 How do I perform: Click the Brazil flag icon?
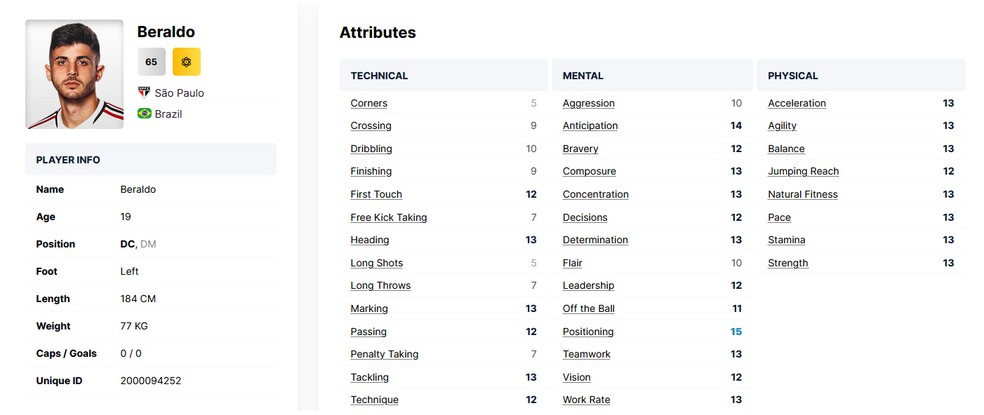[x=144, y=114]
